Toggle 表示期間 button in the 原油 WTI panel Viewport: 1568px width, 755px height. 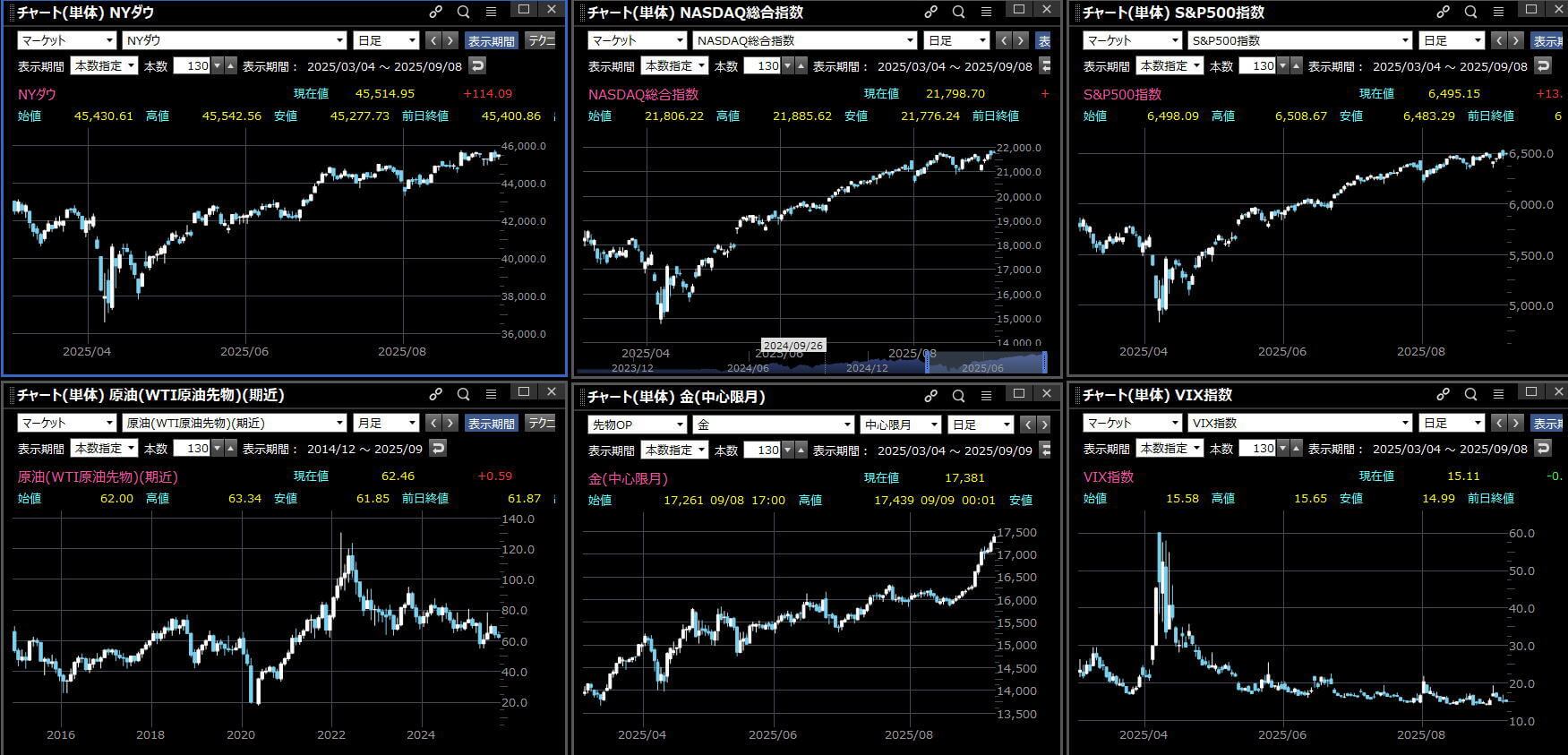(x=491, y=423)
